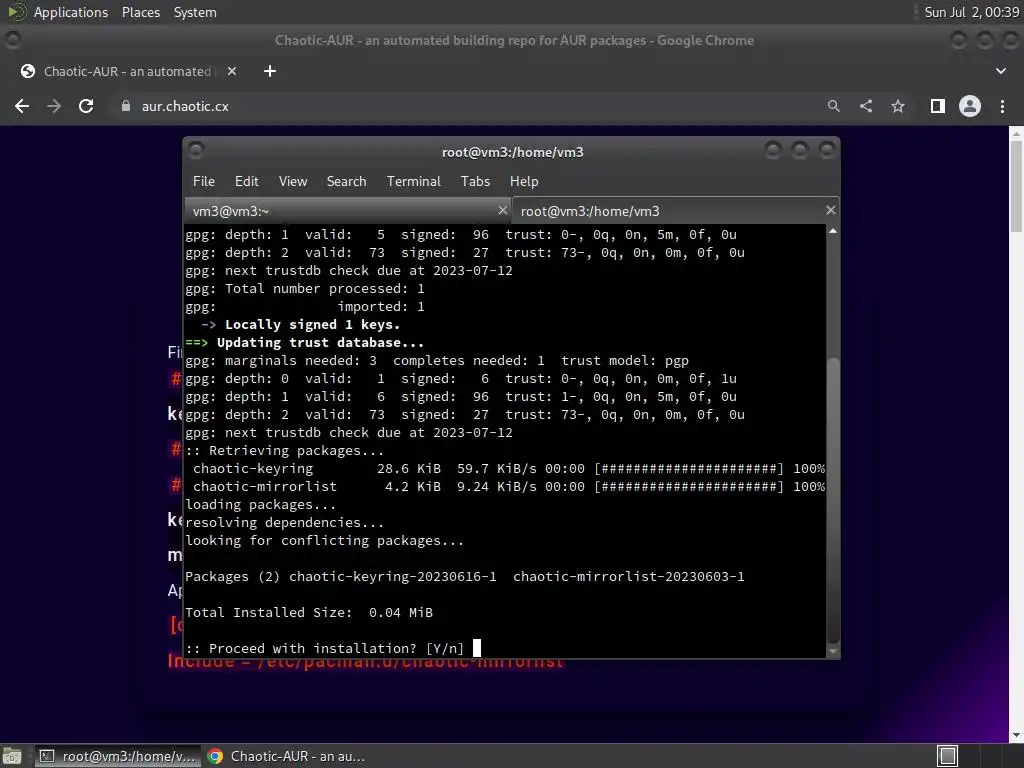1024x768 pixels.
Task: Bookmark this page with star icon
Action: click(x=898, y=106)
